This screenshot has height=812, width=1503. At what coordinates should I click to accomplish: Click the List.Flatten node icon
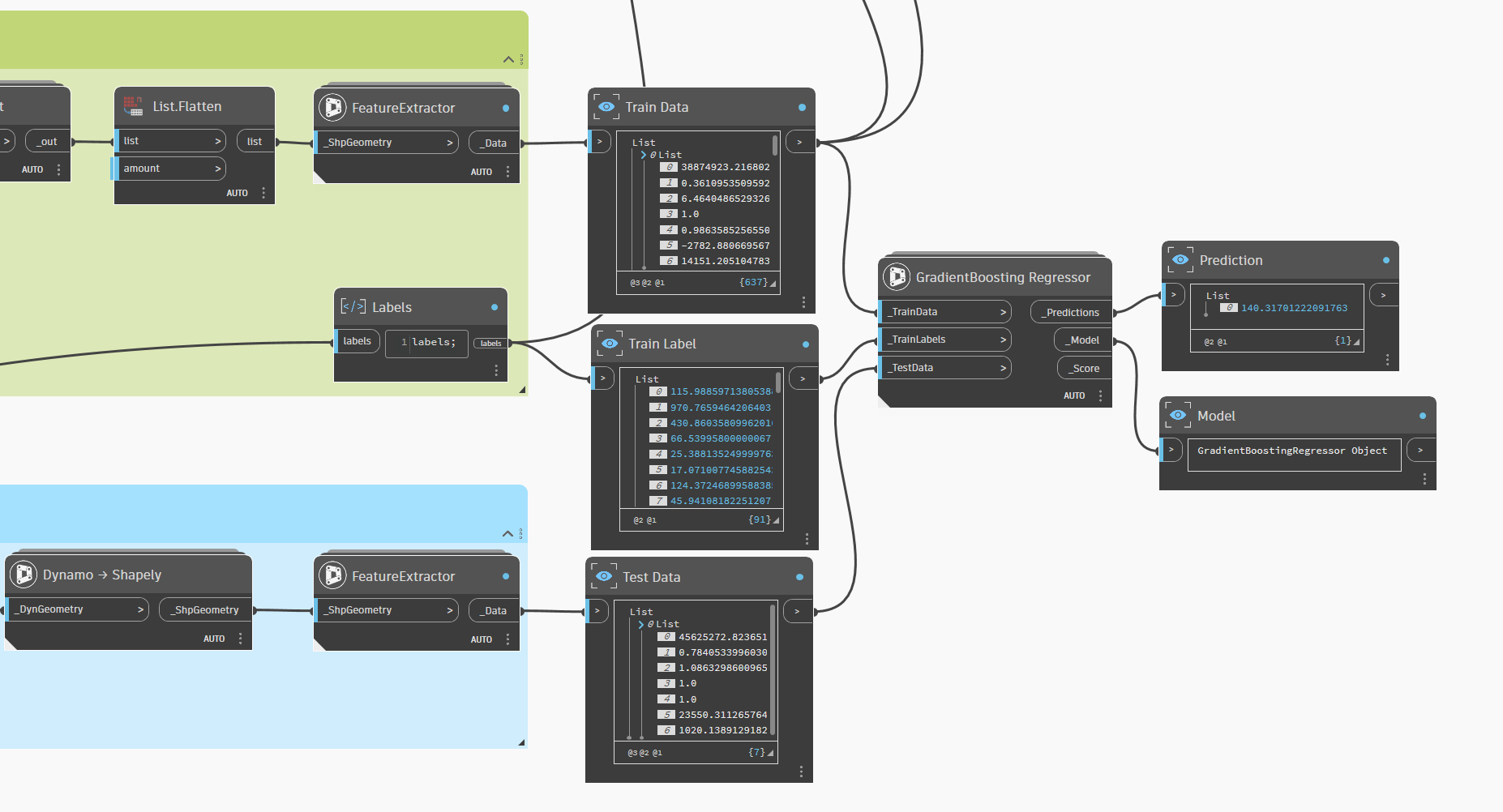[x=134, y=105]
